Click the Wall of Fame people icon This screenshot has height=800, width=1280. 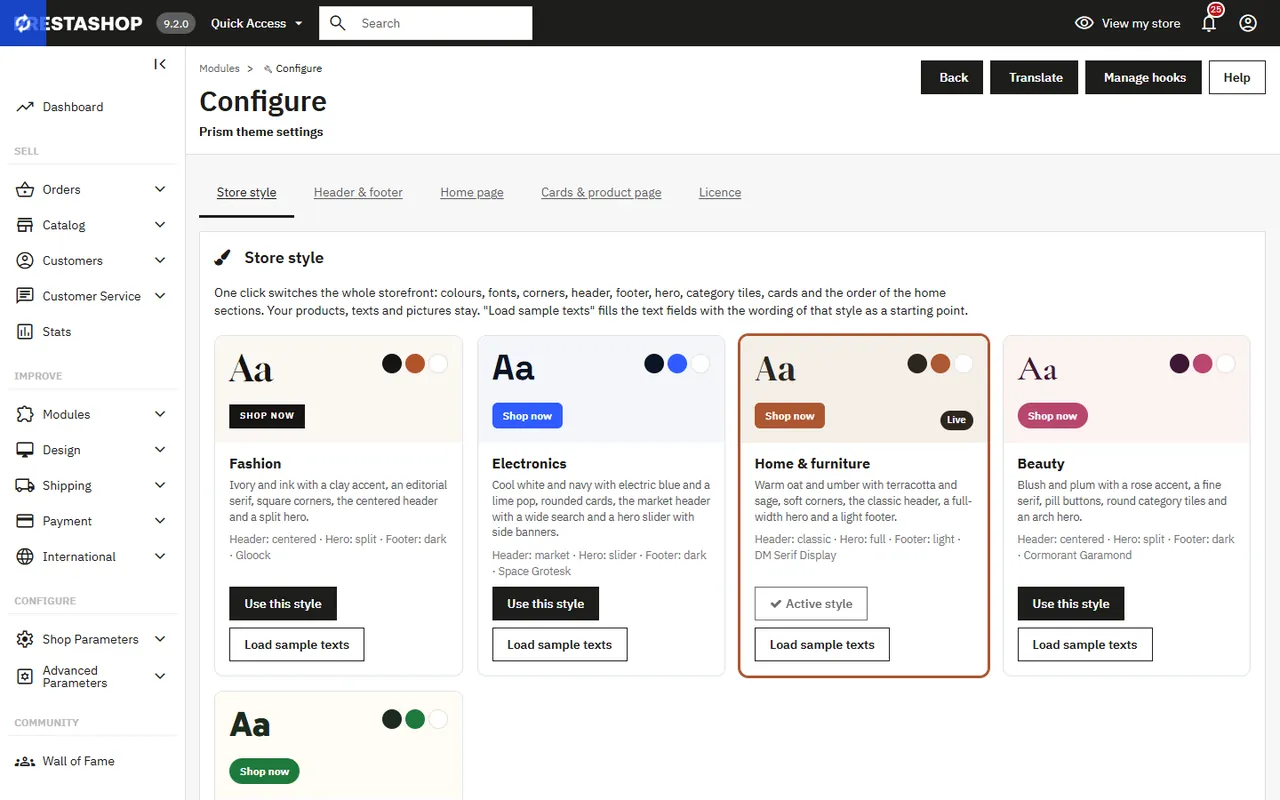(25, 761)
